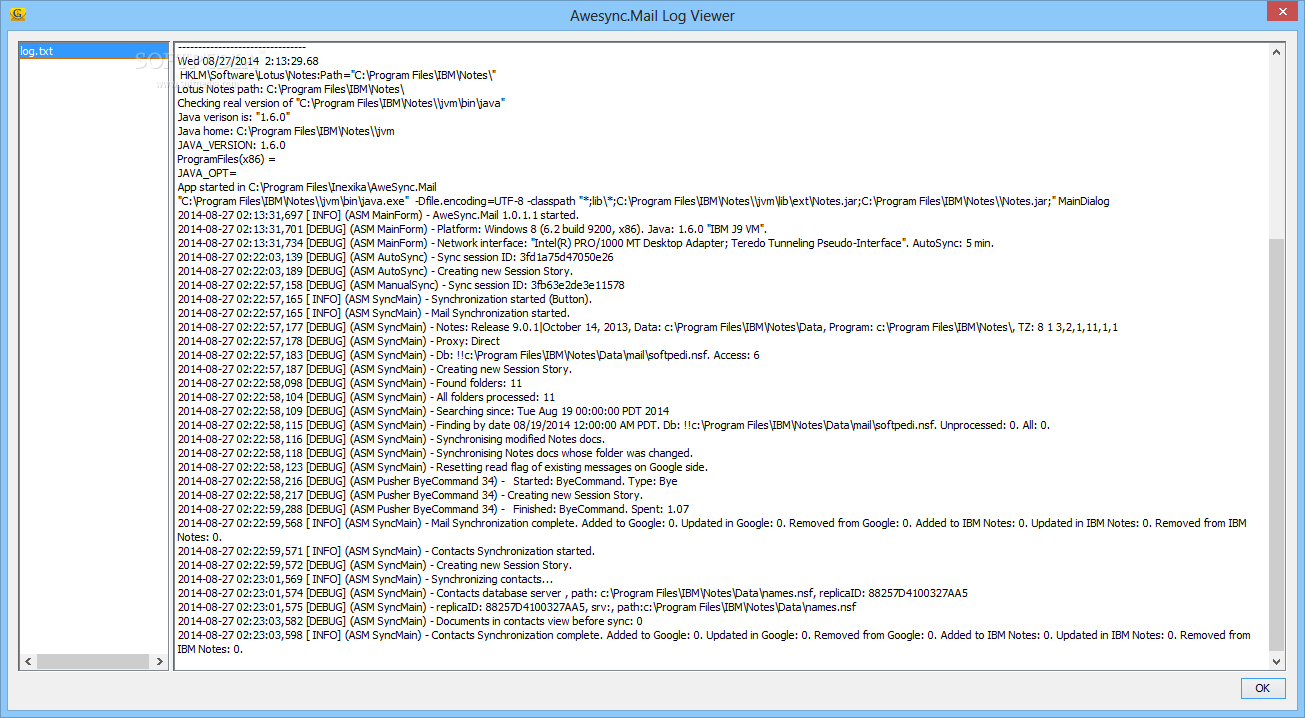Click the 'replicaID: 88257D4100327AA5, srv:' entry

(516, 607)
